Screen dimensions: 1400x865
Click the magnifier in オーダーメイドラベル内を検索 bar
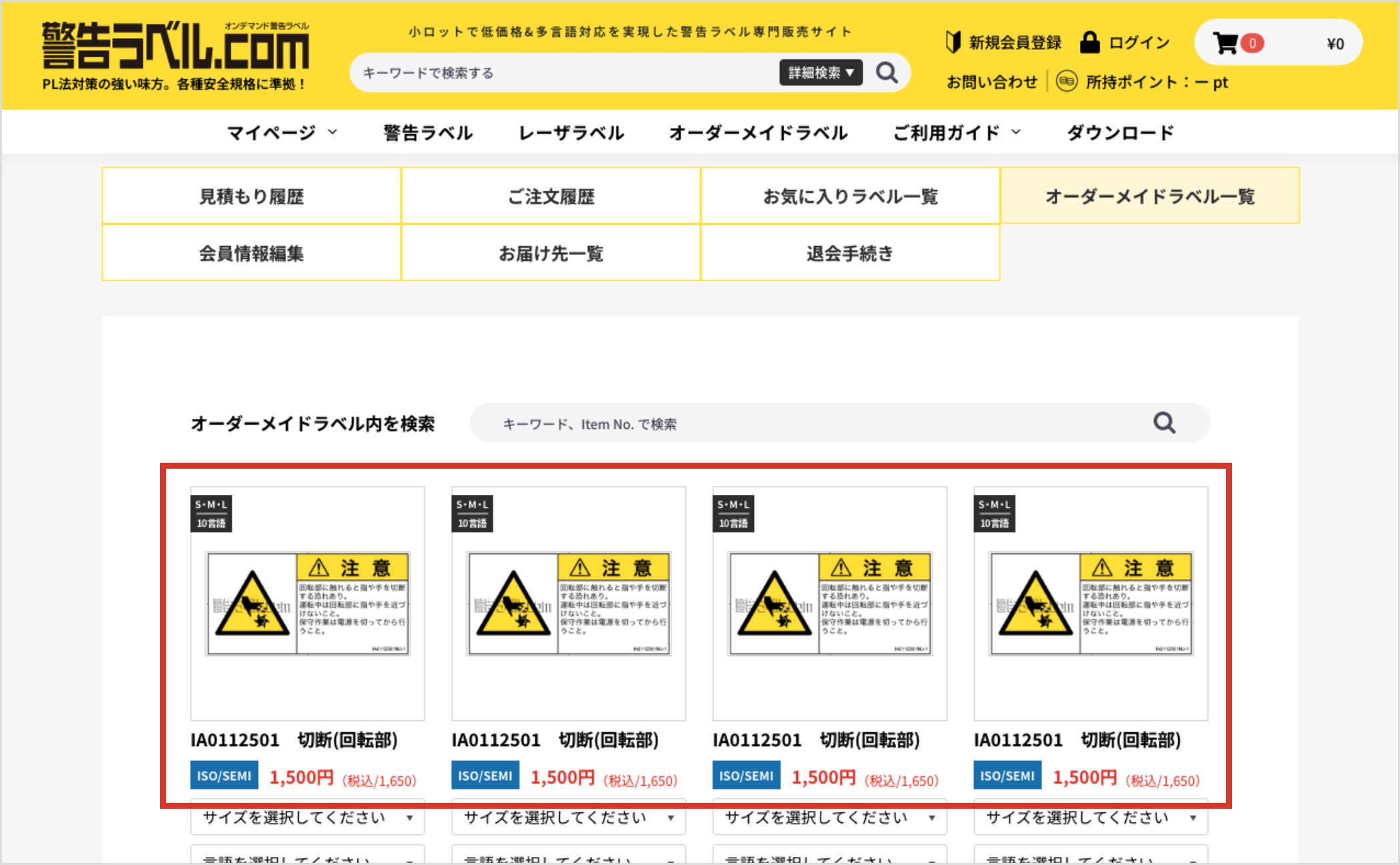1164,423
